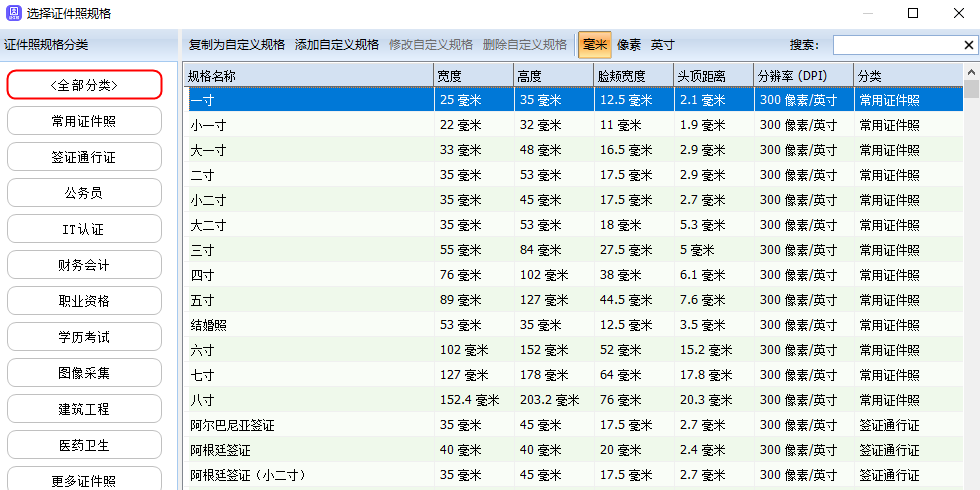This screenshot has width=980, height=490.
Task: Sort by 分辨率 (DPI) column header
Action: coord(803,76)
